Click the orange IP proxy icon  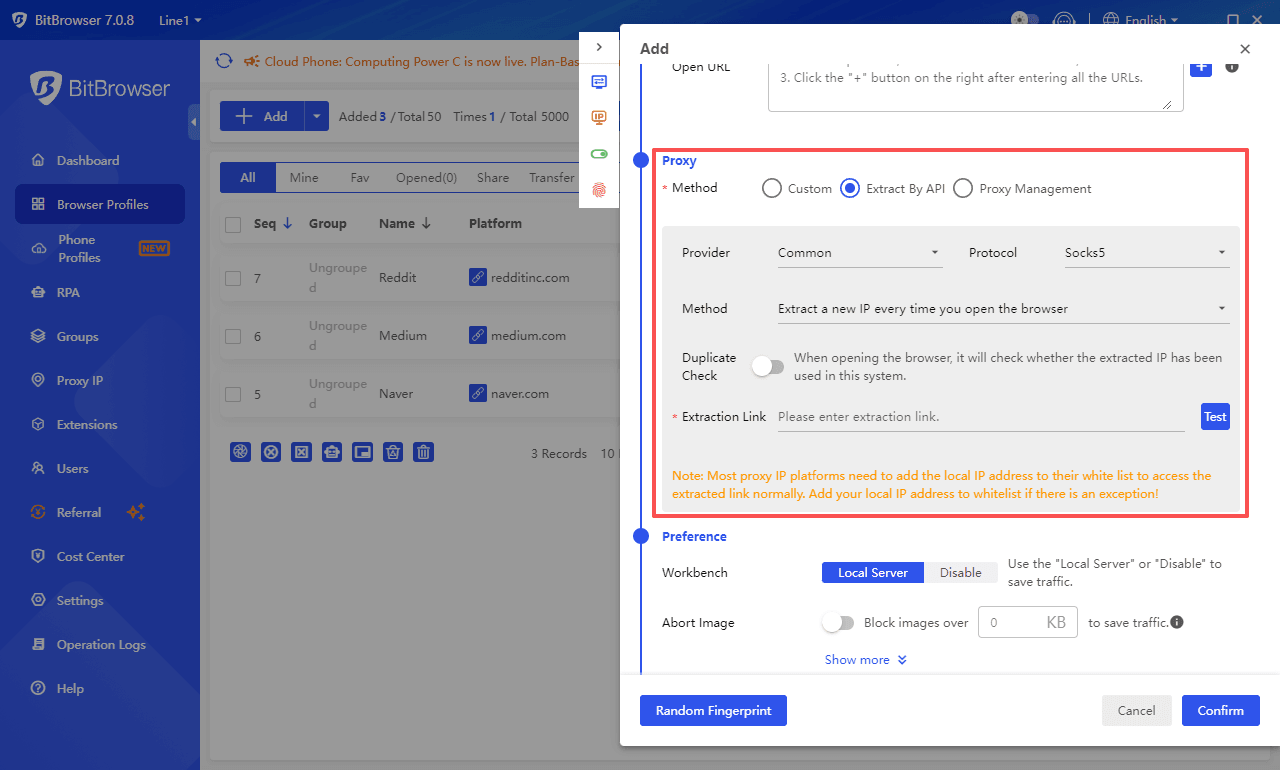click(599, 118)
